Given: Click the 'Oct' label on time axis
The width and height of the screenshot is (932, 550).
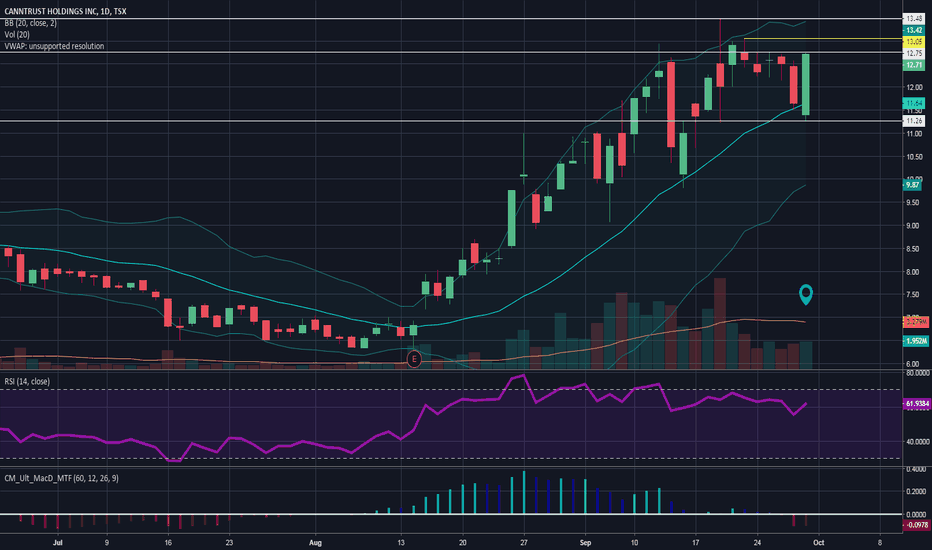Looking at the screenshot, I should pos(818,542).
